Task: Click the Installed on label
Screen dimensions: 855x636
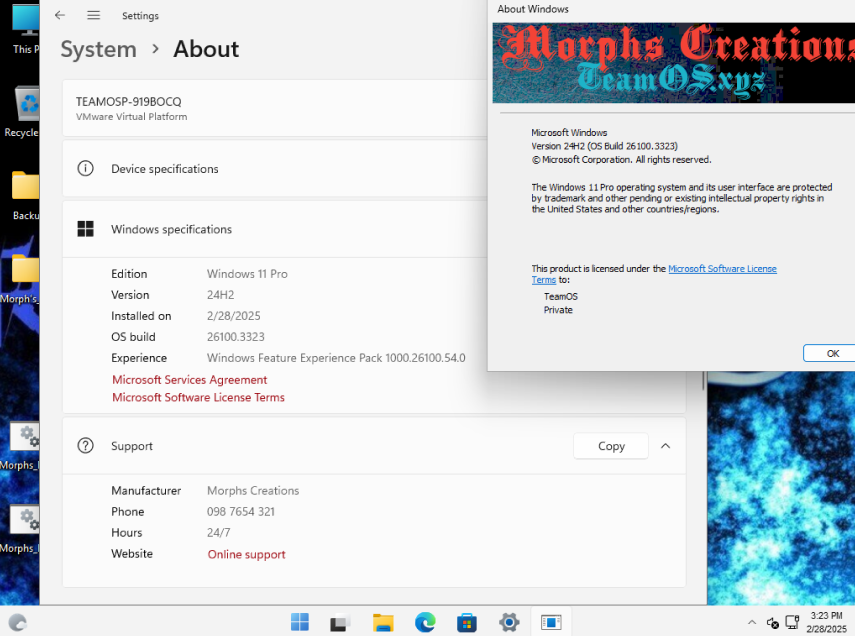Action: pyautogui.click(x=141, y=316)
